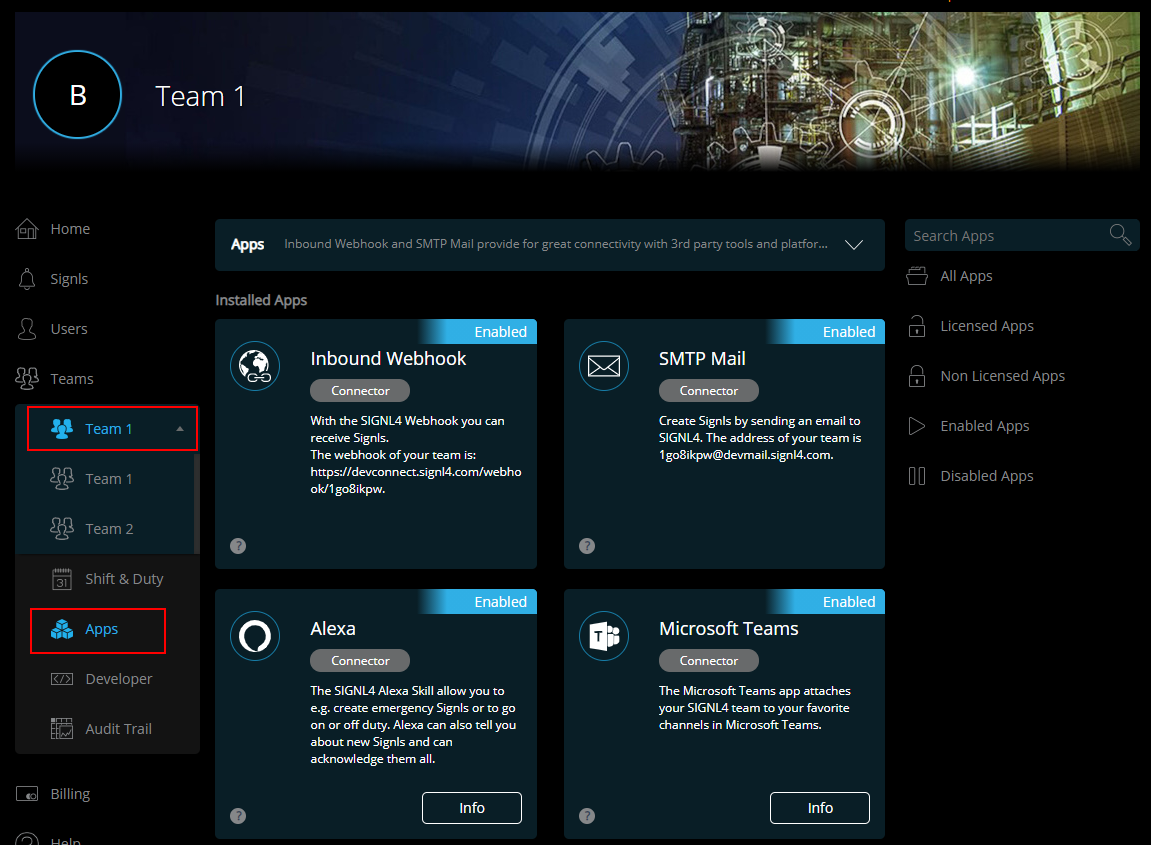Filter by Enabled Apps
The width and height of the screenshot is (1151, 845).
click(984, 426)
